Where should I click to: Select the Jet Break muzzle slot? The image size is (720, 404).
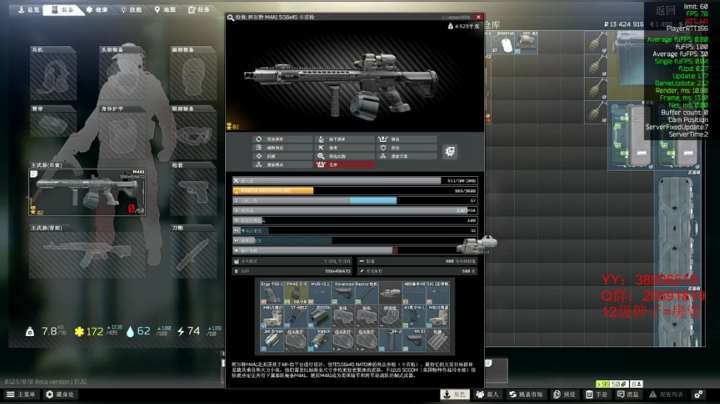pos(272,341)
